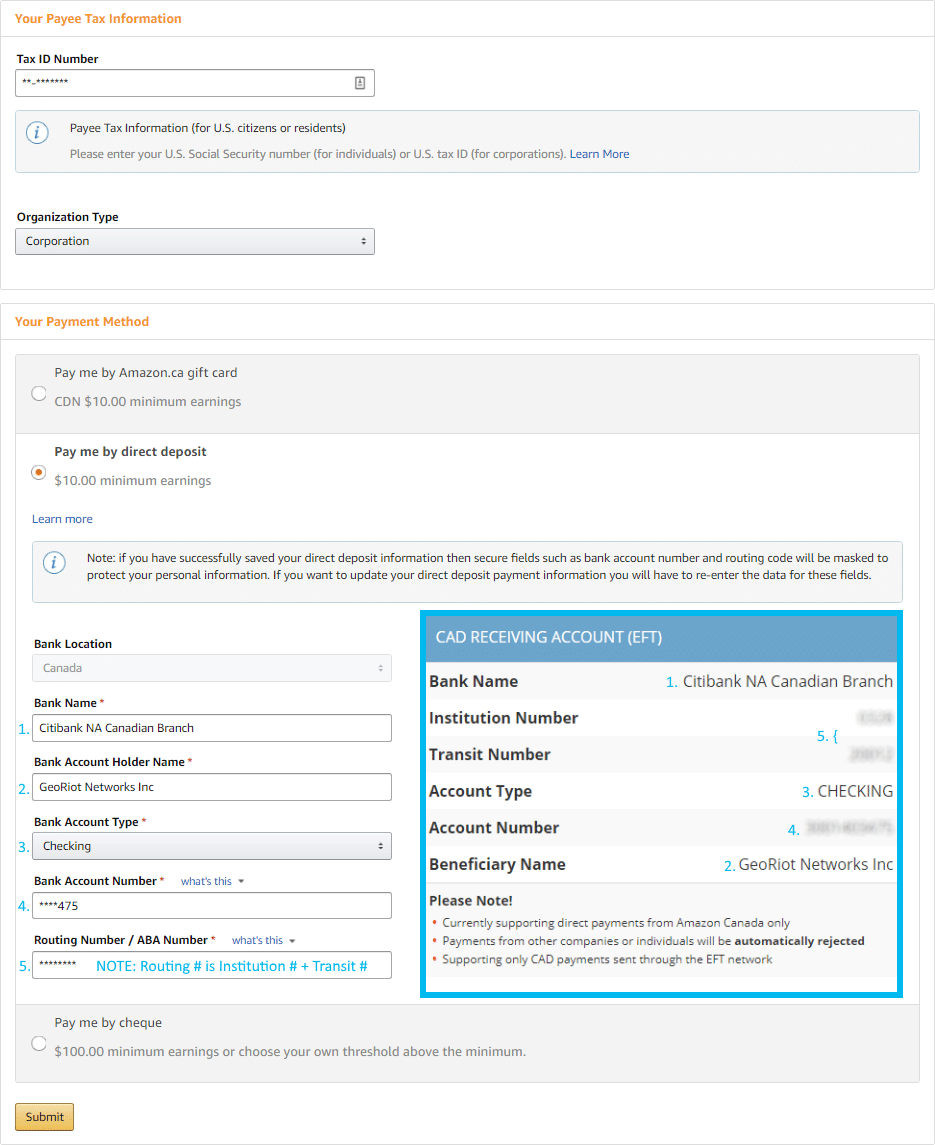Click the Learn more link under direct deposit

click(62, 518)
